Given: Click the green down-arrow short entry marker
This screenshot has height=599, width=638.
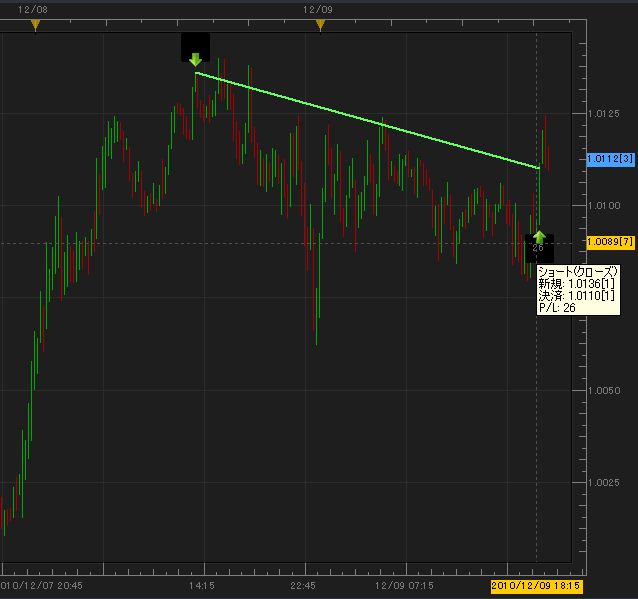Looking at the screenshot, I should [x=195, y=58].
